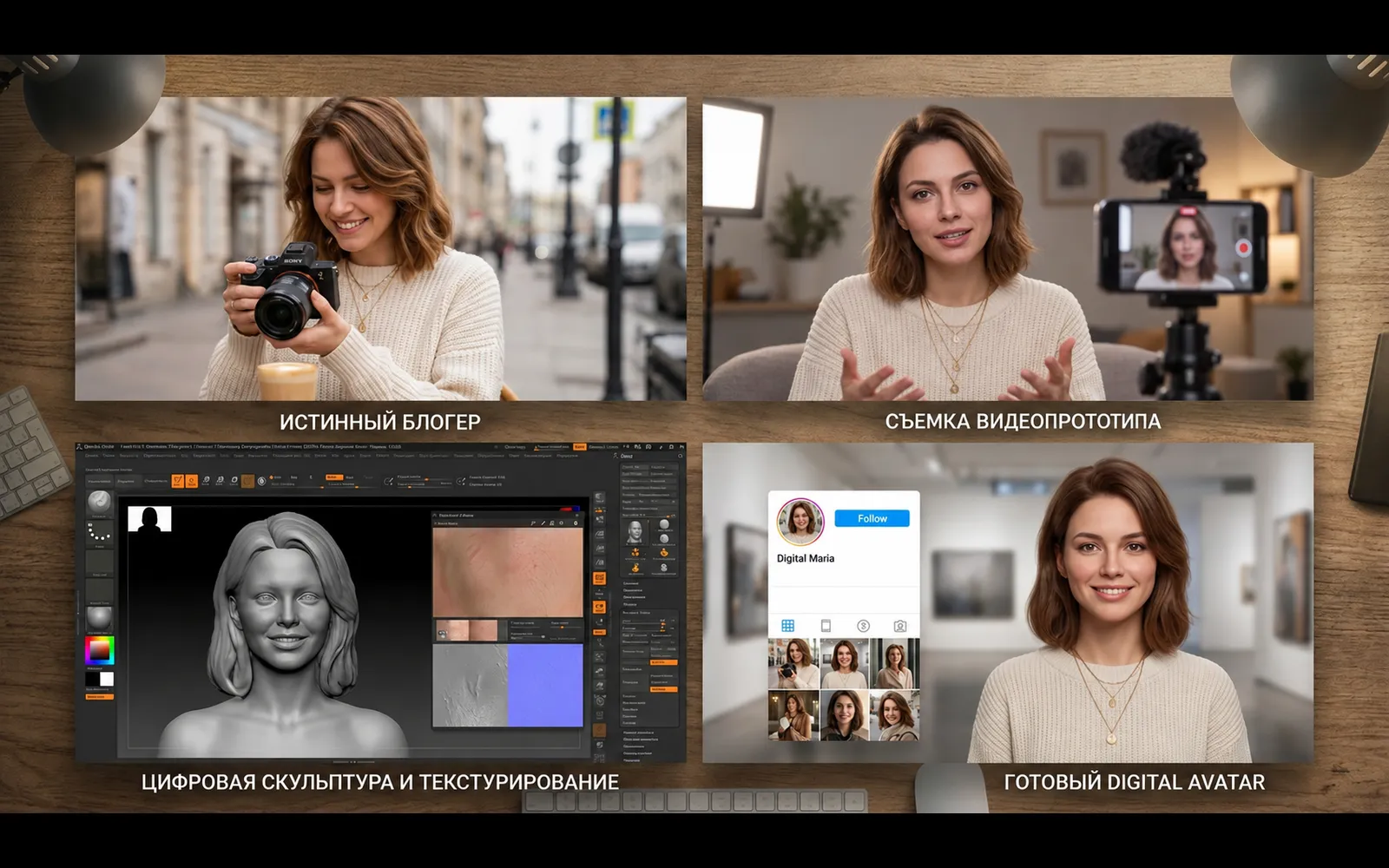Select the bald head model thumbnail in the tool panel
This screenshot has width=1389, height=868.
[x=635, y=530]
